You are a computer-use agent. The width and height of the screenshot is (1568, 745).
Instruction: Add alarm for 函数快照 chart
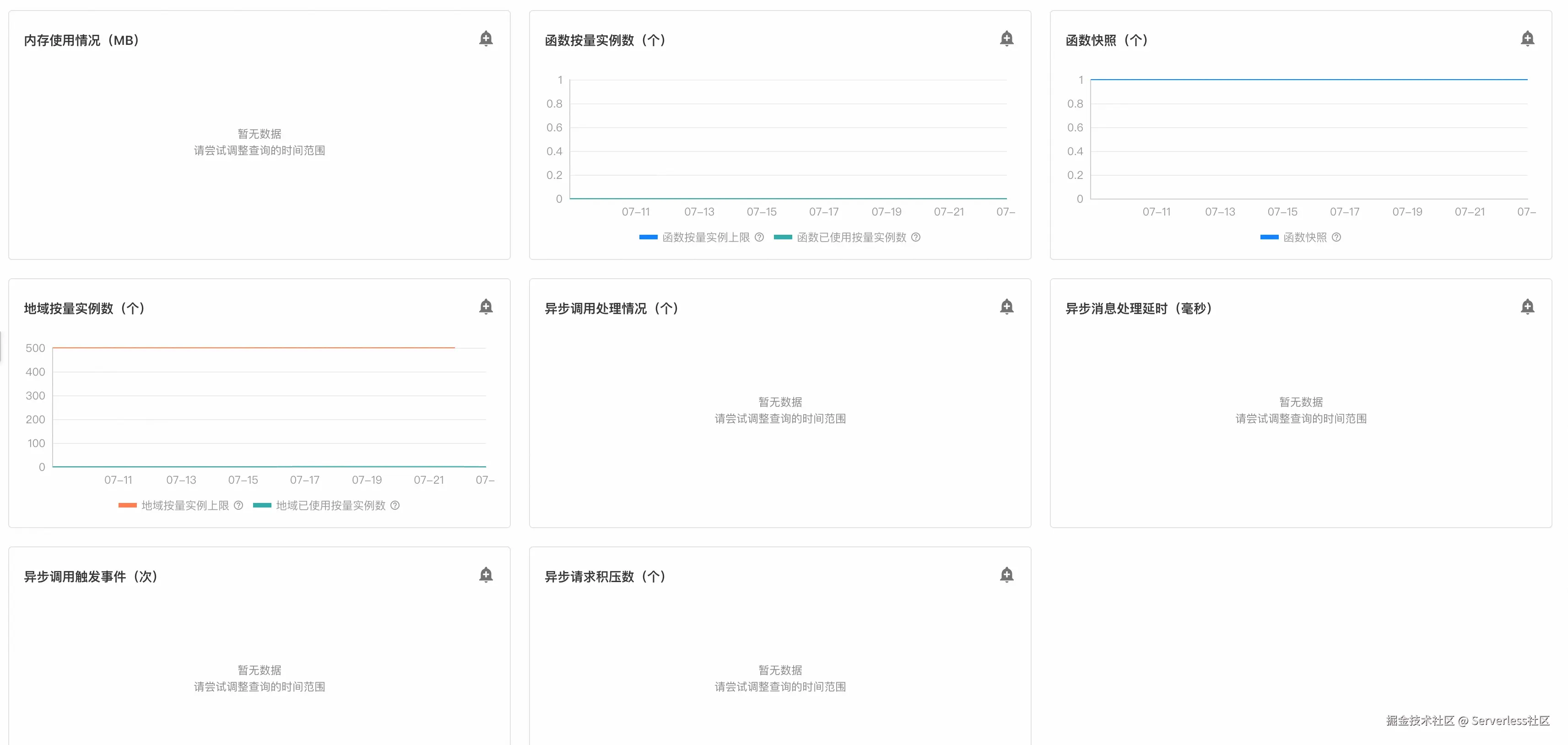coord(1527,39)
